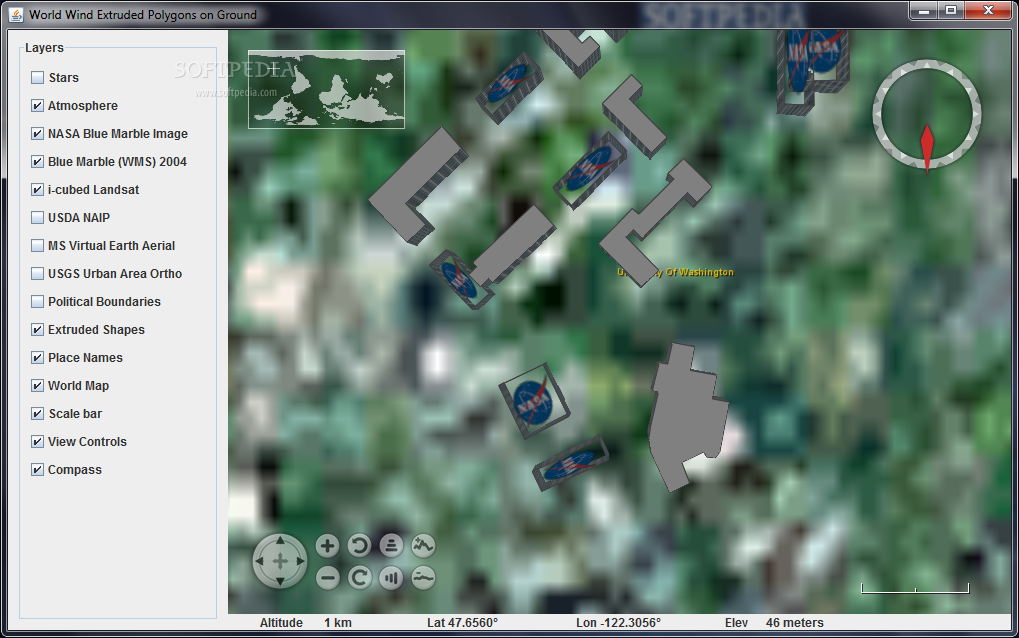Image resolution: width=1019 pixels, height=638 pixels.
Task: Click the Layers panel heading
Action: pos(44,47)
